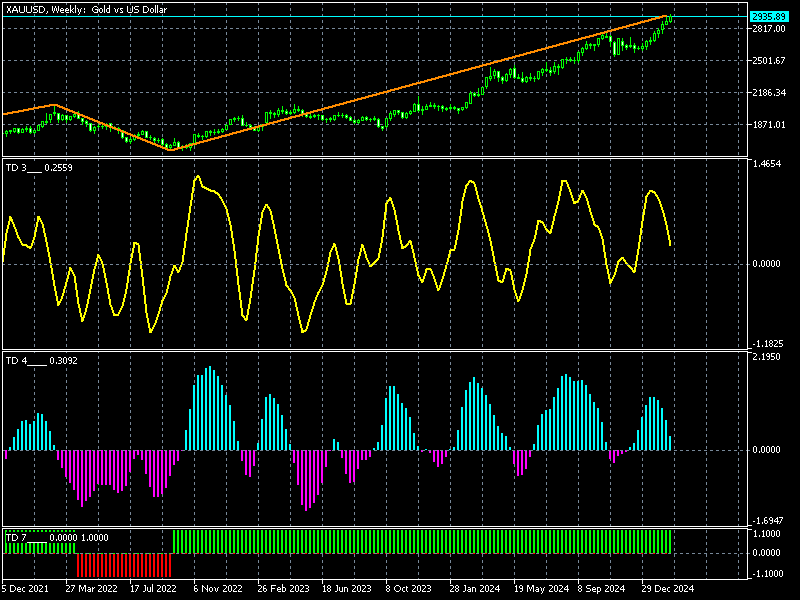Click price scale value 1871.01
The width and height of the screenshot is (800, 600).
tap(768, 125)
